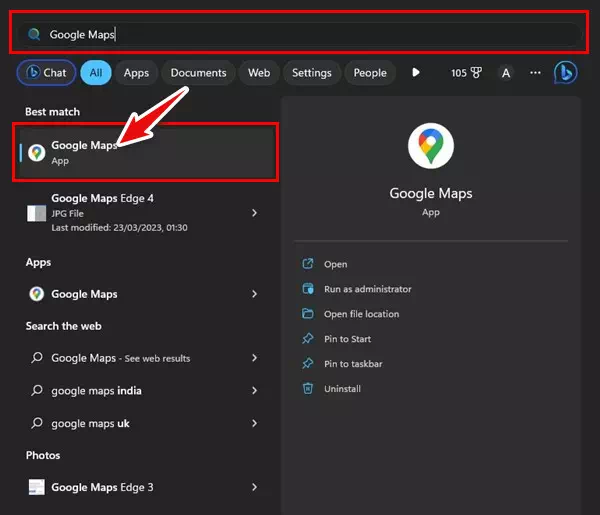Expand Google Maps Edge 3 chevron
This screenshot has width=600, height=515.
pyautogui.click(x=254, y=487)
